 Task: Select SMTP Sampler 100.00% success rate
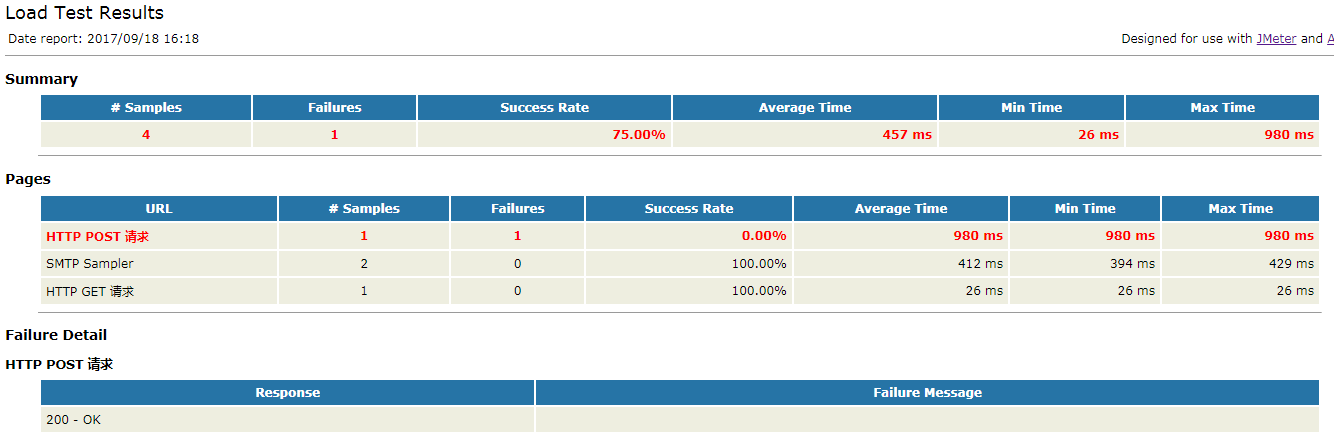759,264
